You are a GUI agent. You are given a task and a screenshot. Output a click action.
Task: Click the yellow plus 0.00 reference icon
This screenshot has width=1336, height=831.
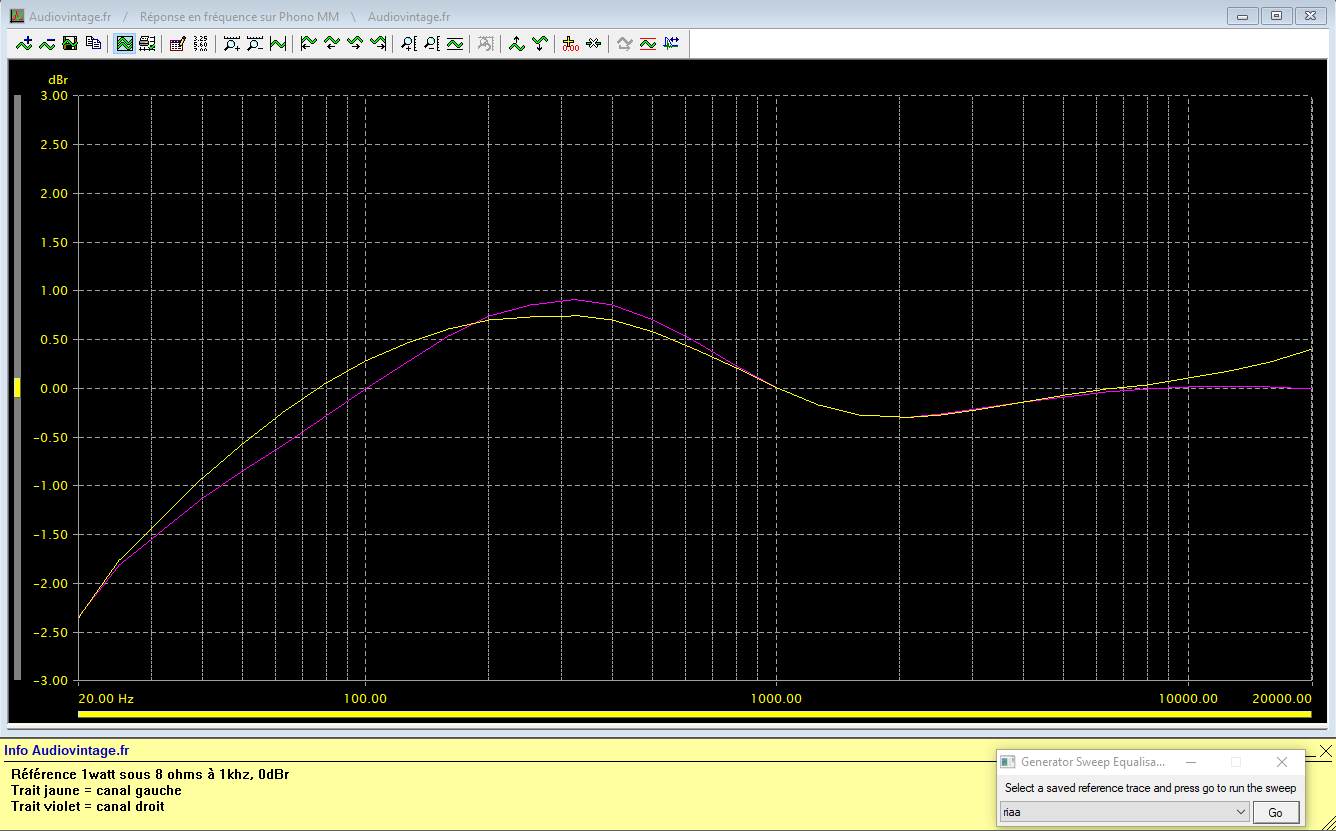[x=570, y=44]
